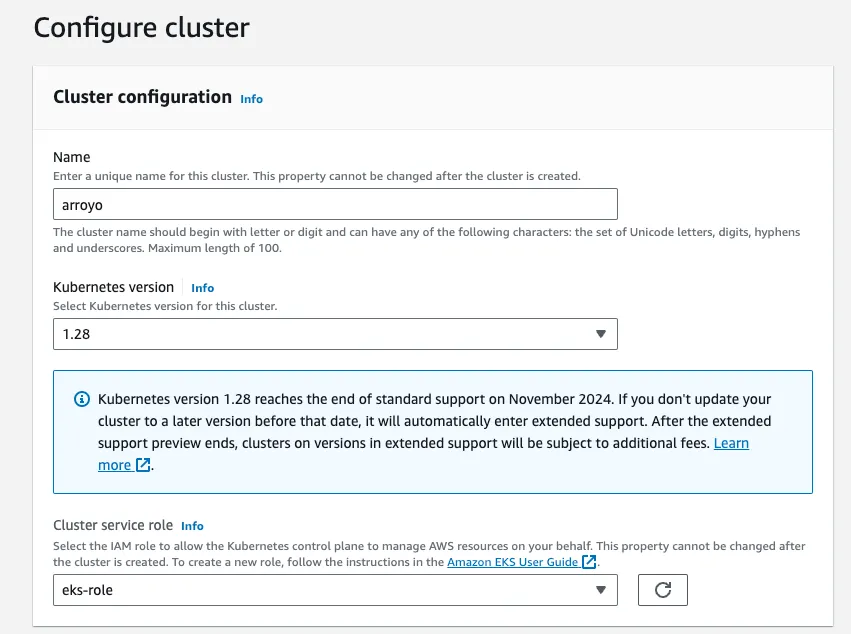Viewport: 851px width, 634px height.
Task: Click the Info icon link next to Kubernetes version
Action: point(202,288)
